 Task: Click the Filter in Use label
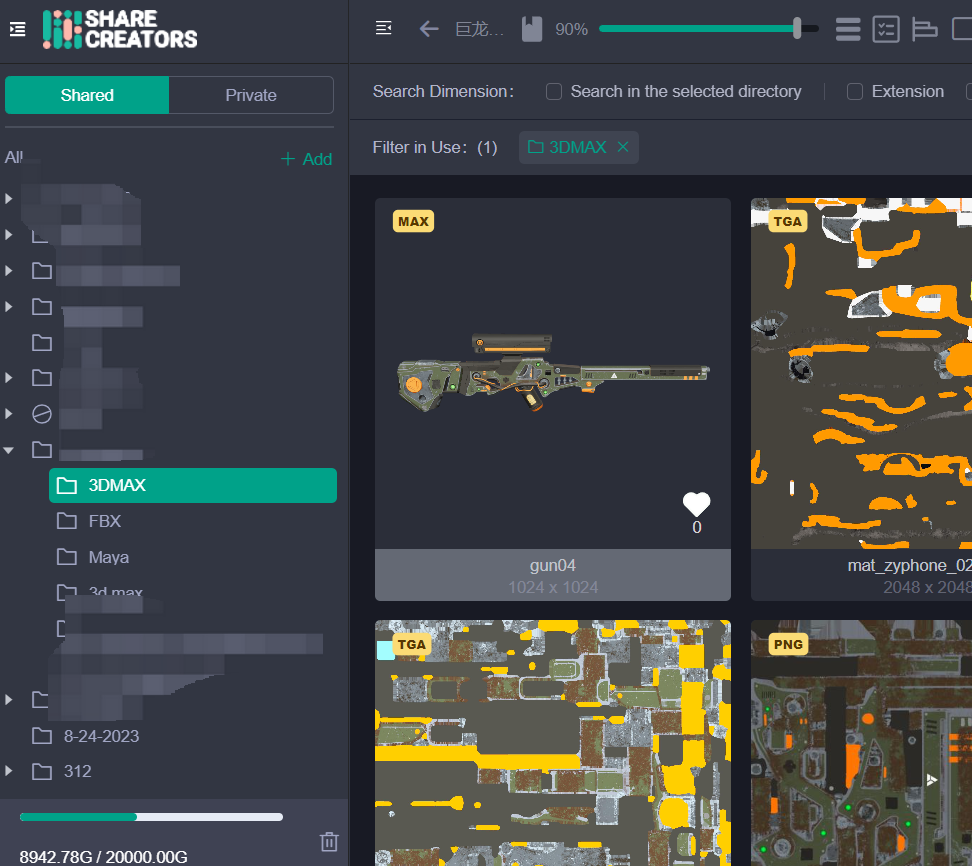[x=420, y=148]
